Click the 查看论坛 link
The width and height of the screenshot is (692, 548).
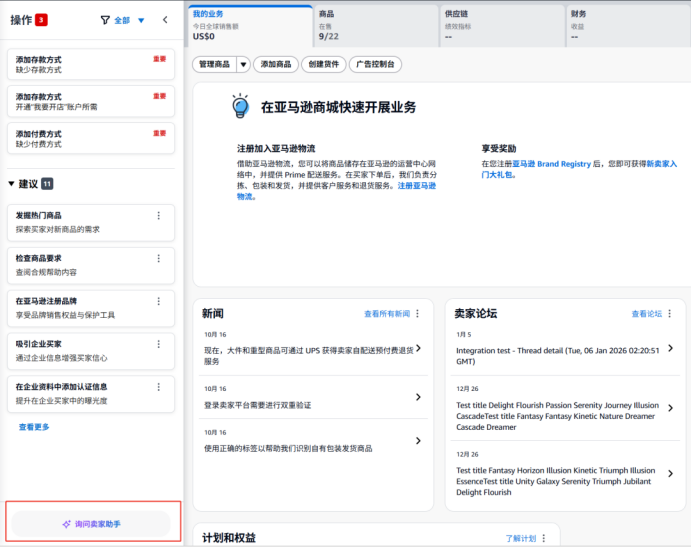click(x=647, y=314)
